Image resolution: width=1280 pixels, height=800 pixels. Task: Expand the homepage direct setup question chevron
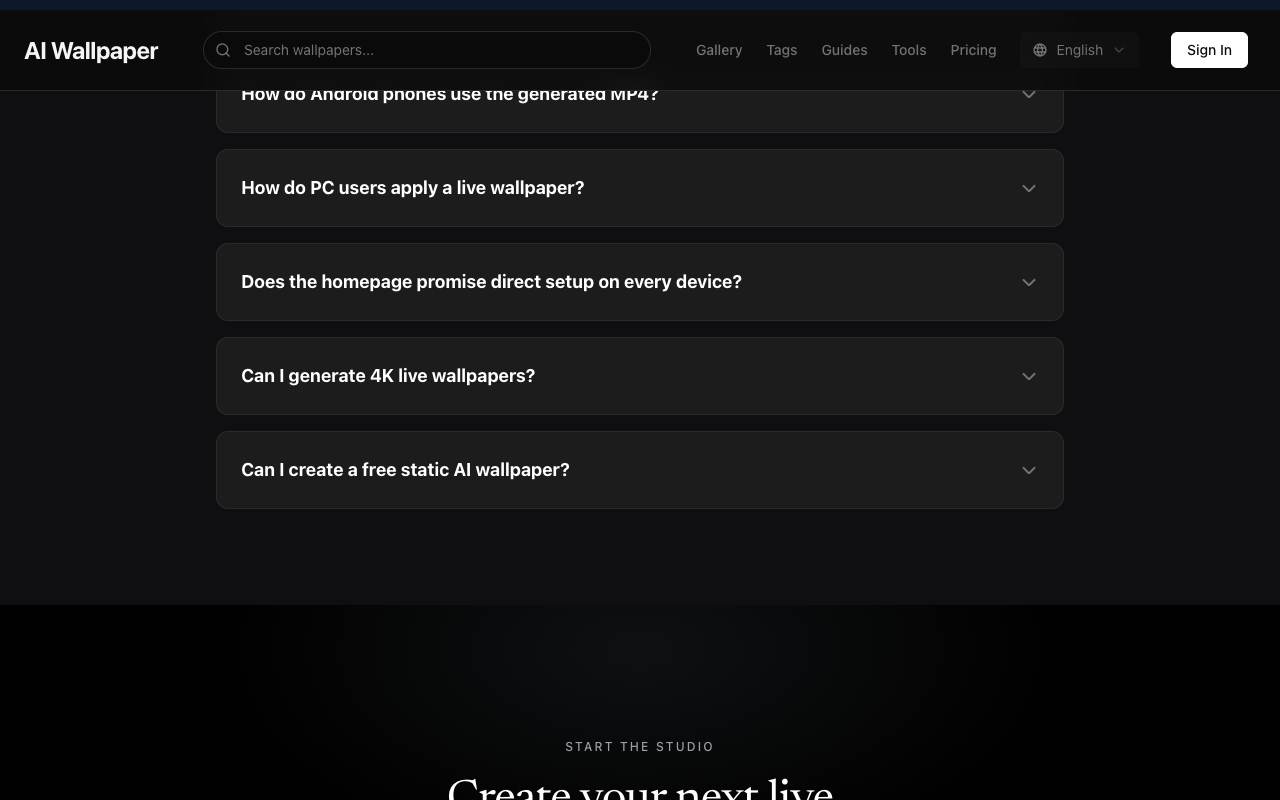(x=1028, y=282)
